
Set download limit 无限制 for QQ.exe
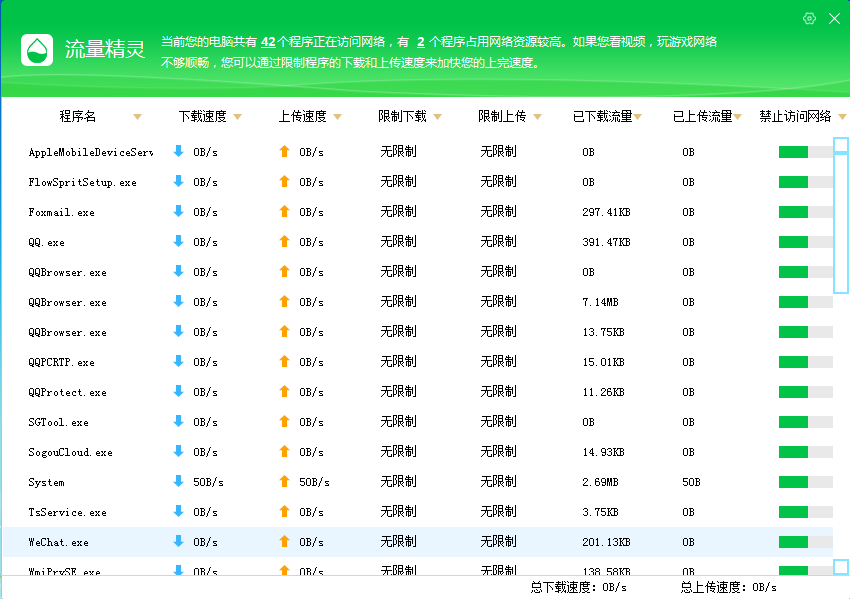coord(398,241)
